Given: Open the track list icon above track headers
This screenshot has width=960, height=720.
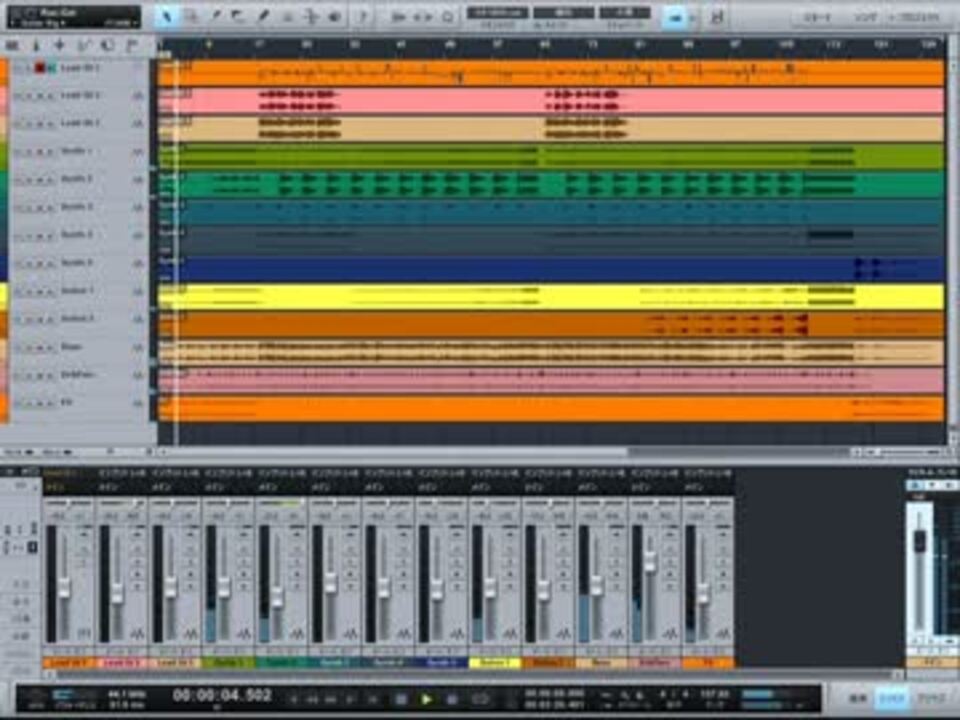Looking at the screenshot, I should (x=12, y=45).
